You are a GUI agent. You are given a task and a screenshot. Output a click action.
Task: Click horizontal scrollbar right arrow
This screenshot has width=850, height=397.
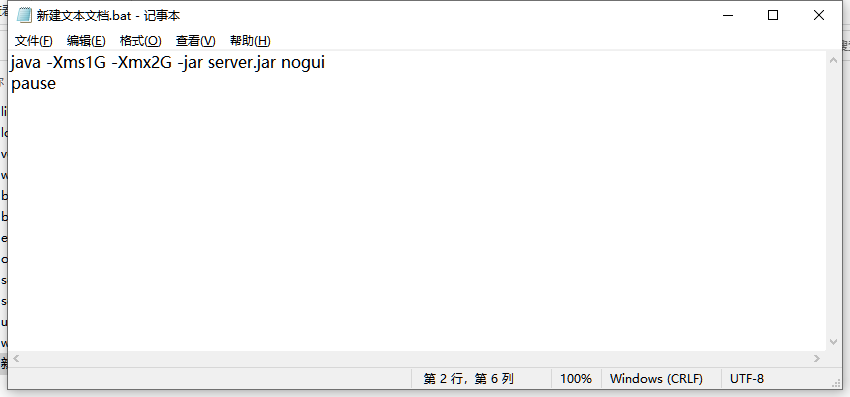click(817, 358)
